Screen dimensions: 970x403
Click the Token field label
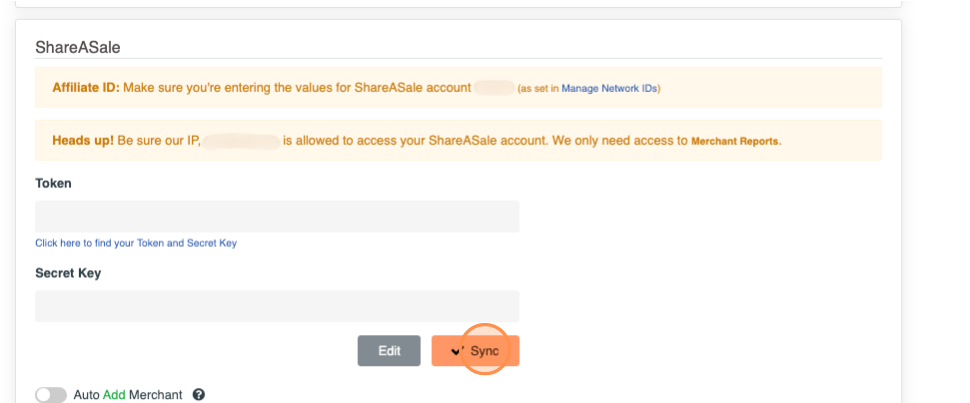tap(53, 183)
